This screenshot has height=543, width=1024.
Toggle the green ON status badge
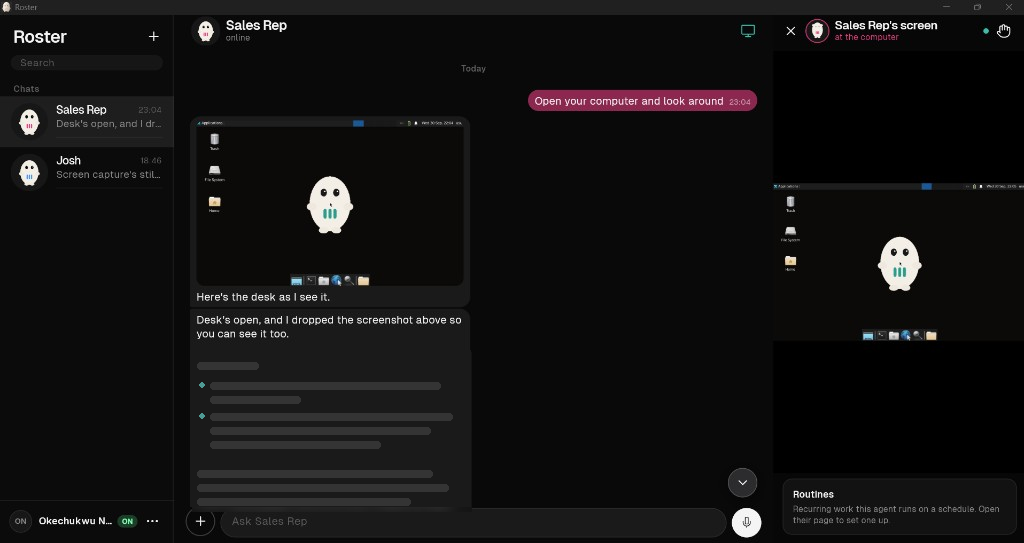(127, 521)
